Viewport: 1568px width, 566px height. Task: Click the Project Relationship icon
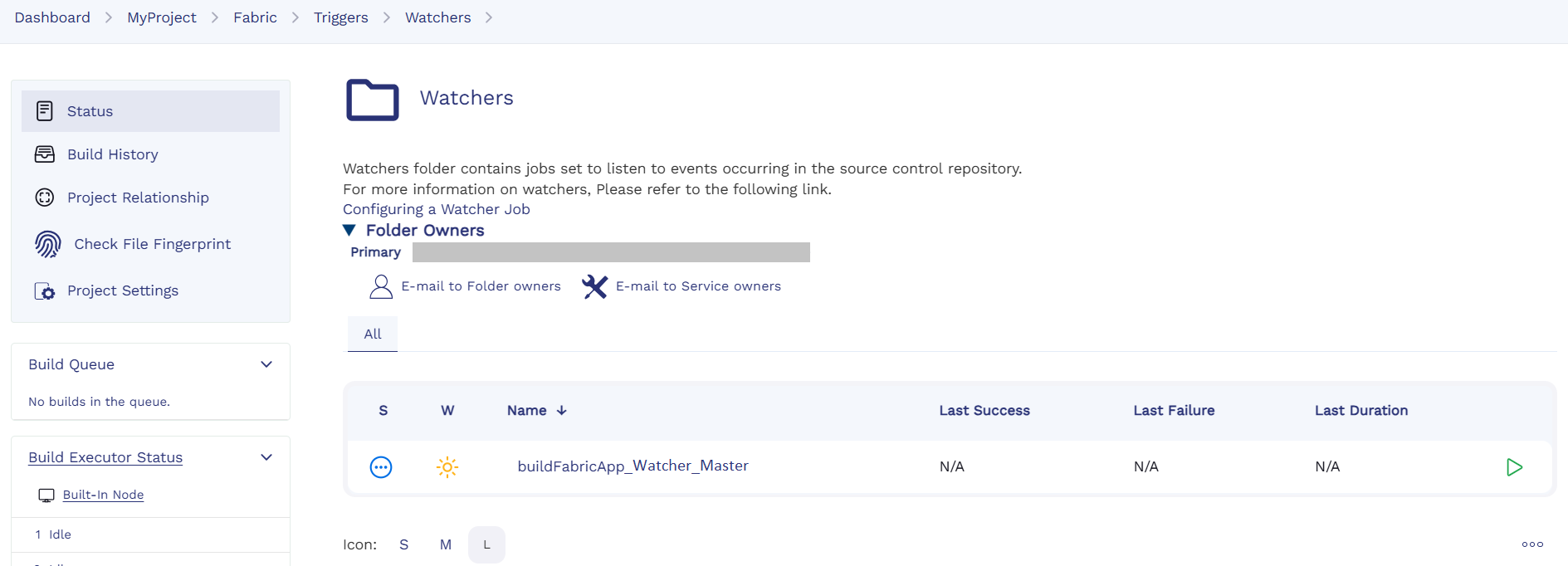(x=45, y=198)
